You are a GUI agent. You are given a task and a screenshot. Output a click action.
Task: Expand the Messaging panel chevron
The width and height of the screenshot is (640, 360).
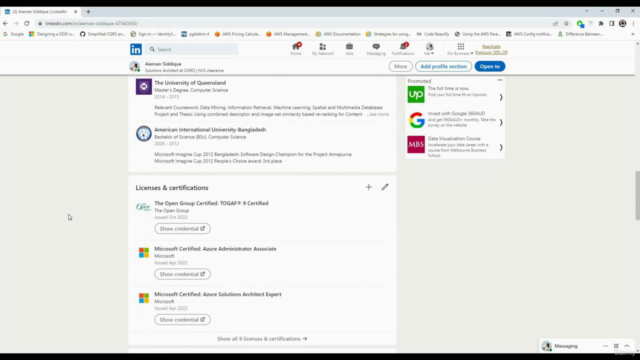point(627,346)
